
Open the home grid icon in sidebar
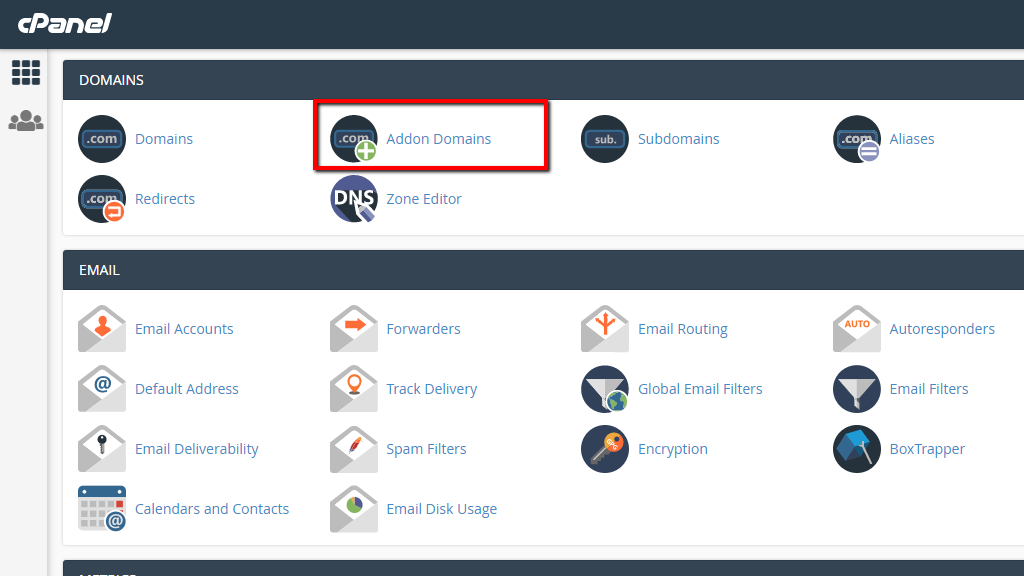26,72
